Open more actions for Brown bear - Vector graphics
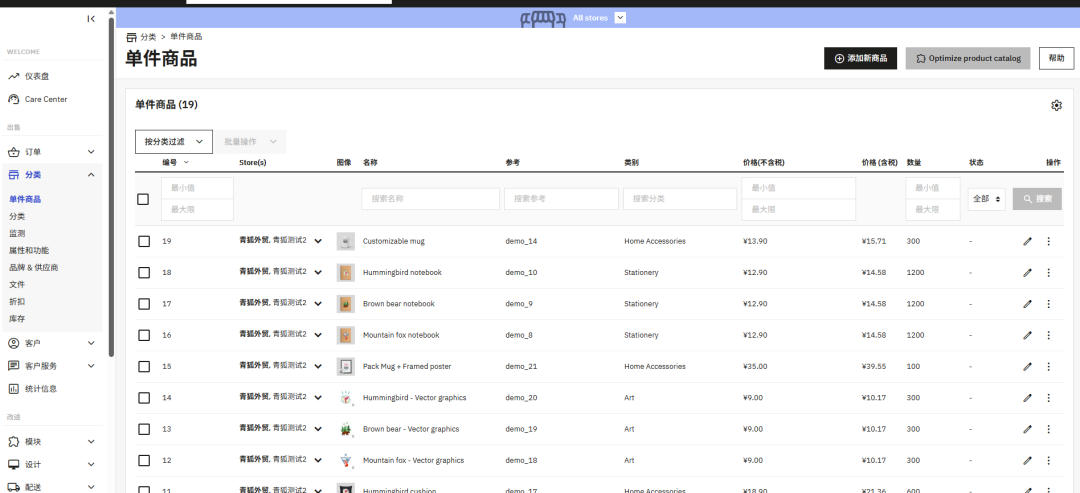Screen dimensions: 1080x493 1048,429
